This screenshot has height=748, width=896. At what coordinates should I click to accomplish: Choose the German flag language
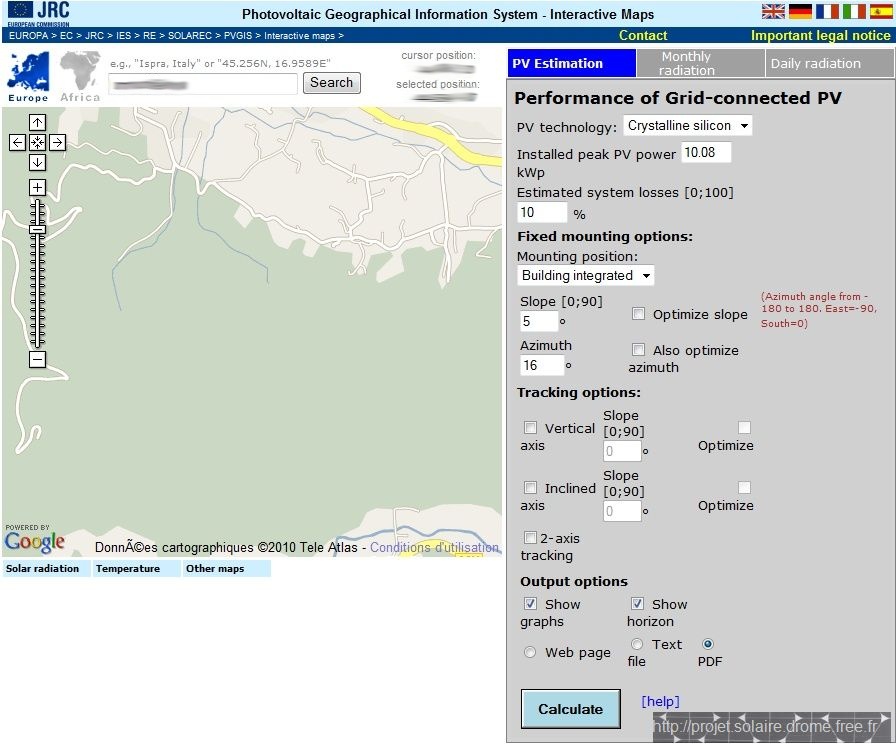tap(800, 11)
